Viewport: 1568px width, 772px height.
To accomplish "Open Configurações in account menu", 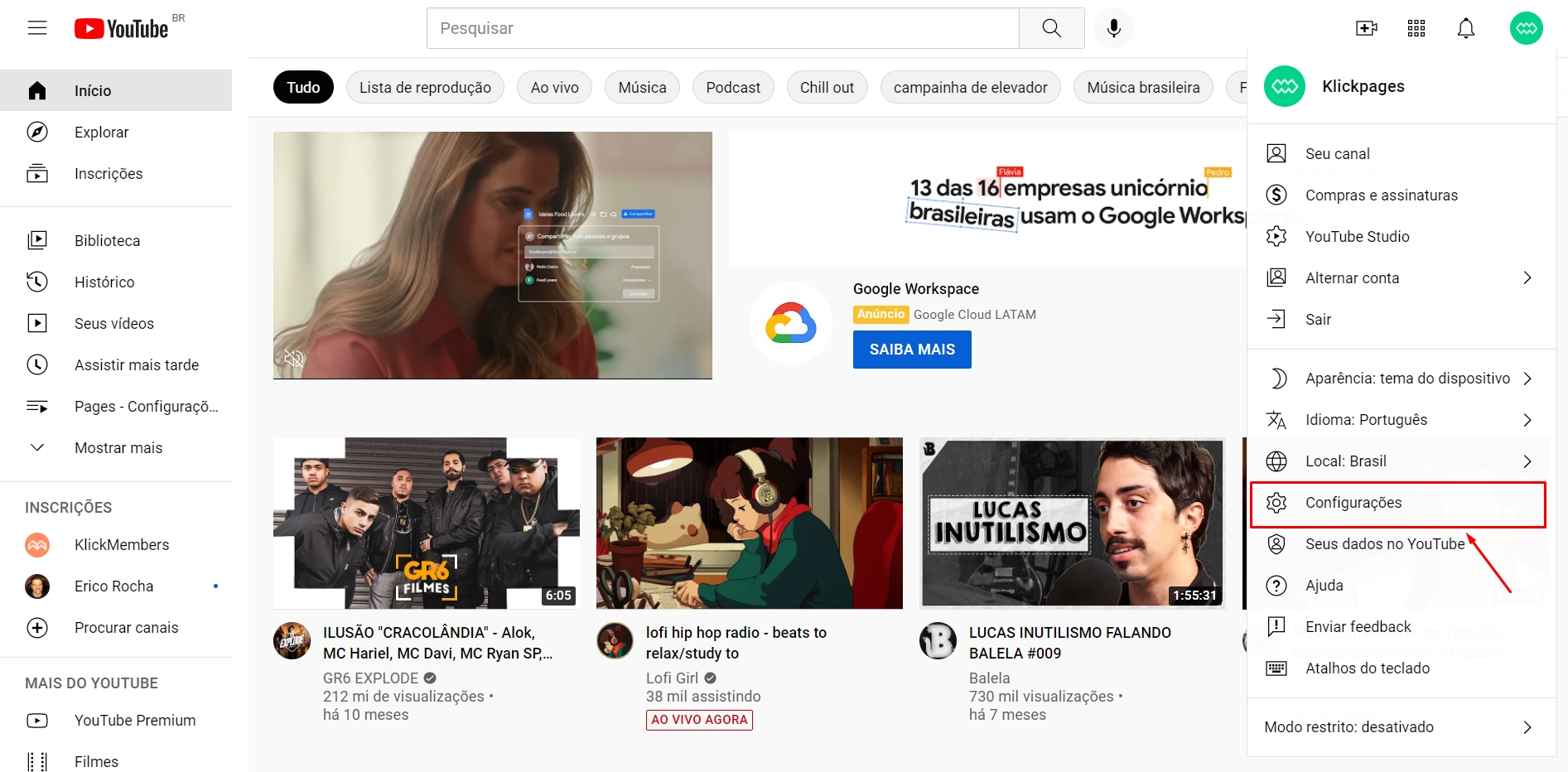I will pyautogui.click(x=1402, y=502).
